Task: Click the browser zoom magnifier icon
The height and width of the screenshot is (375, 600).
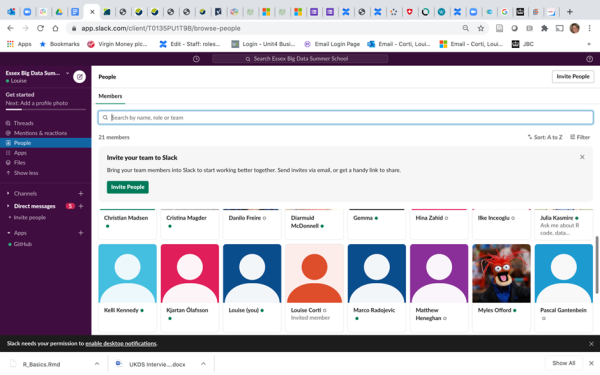Action: [466, 28]
